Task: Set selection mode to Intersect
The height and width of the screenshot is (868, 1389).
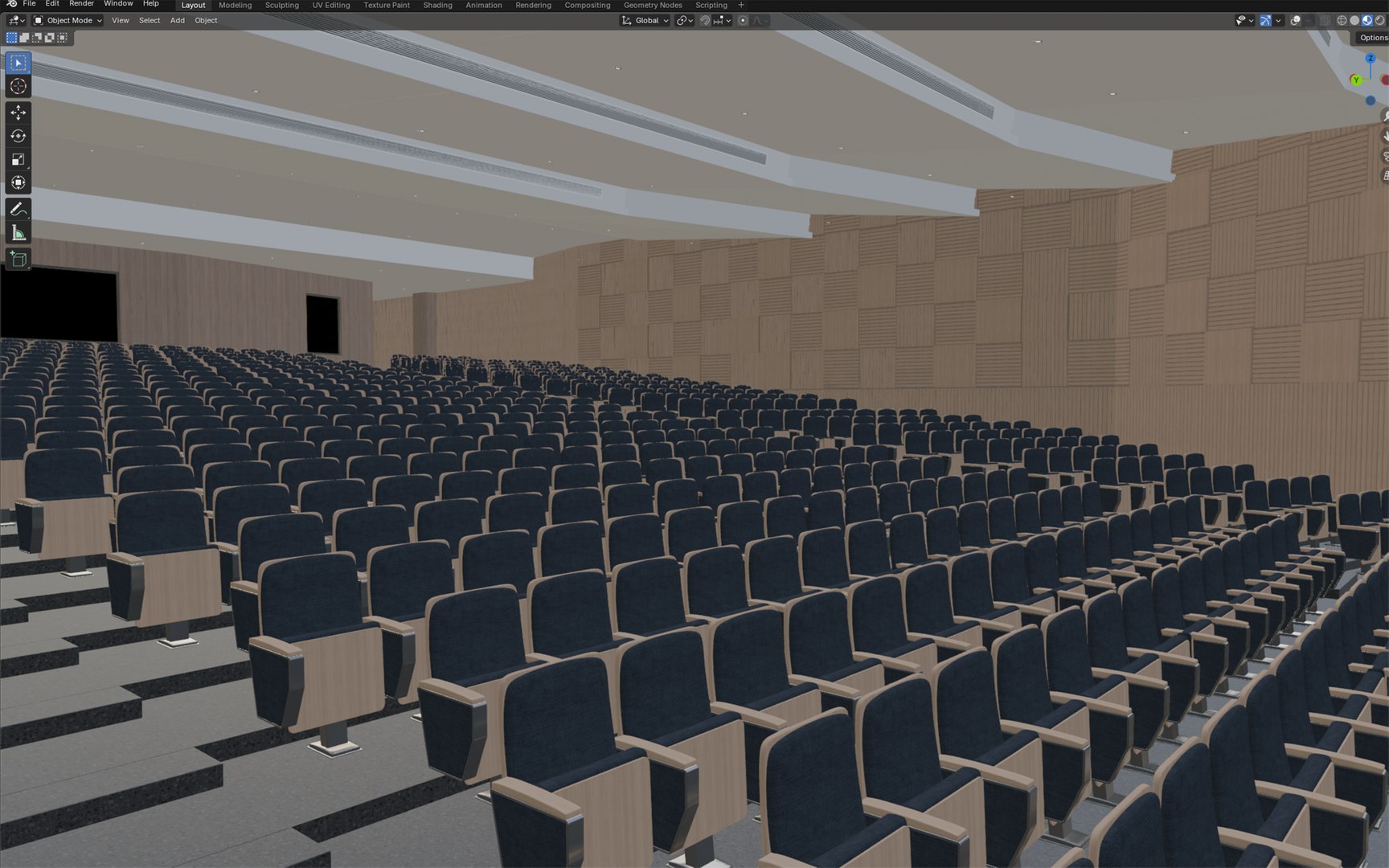Action: coord(63,38)
